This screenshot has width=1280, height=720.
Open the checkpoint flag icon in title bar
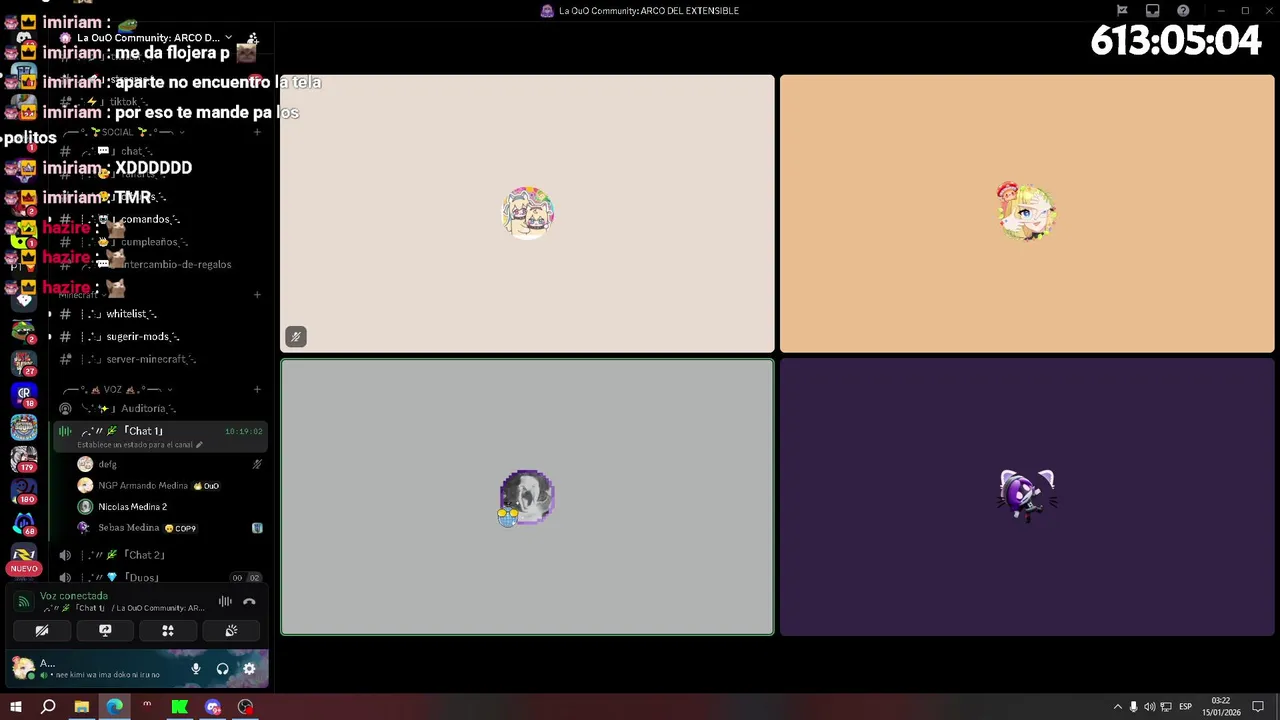pyautogui.click(x=1122, y=11)
